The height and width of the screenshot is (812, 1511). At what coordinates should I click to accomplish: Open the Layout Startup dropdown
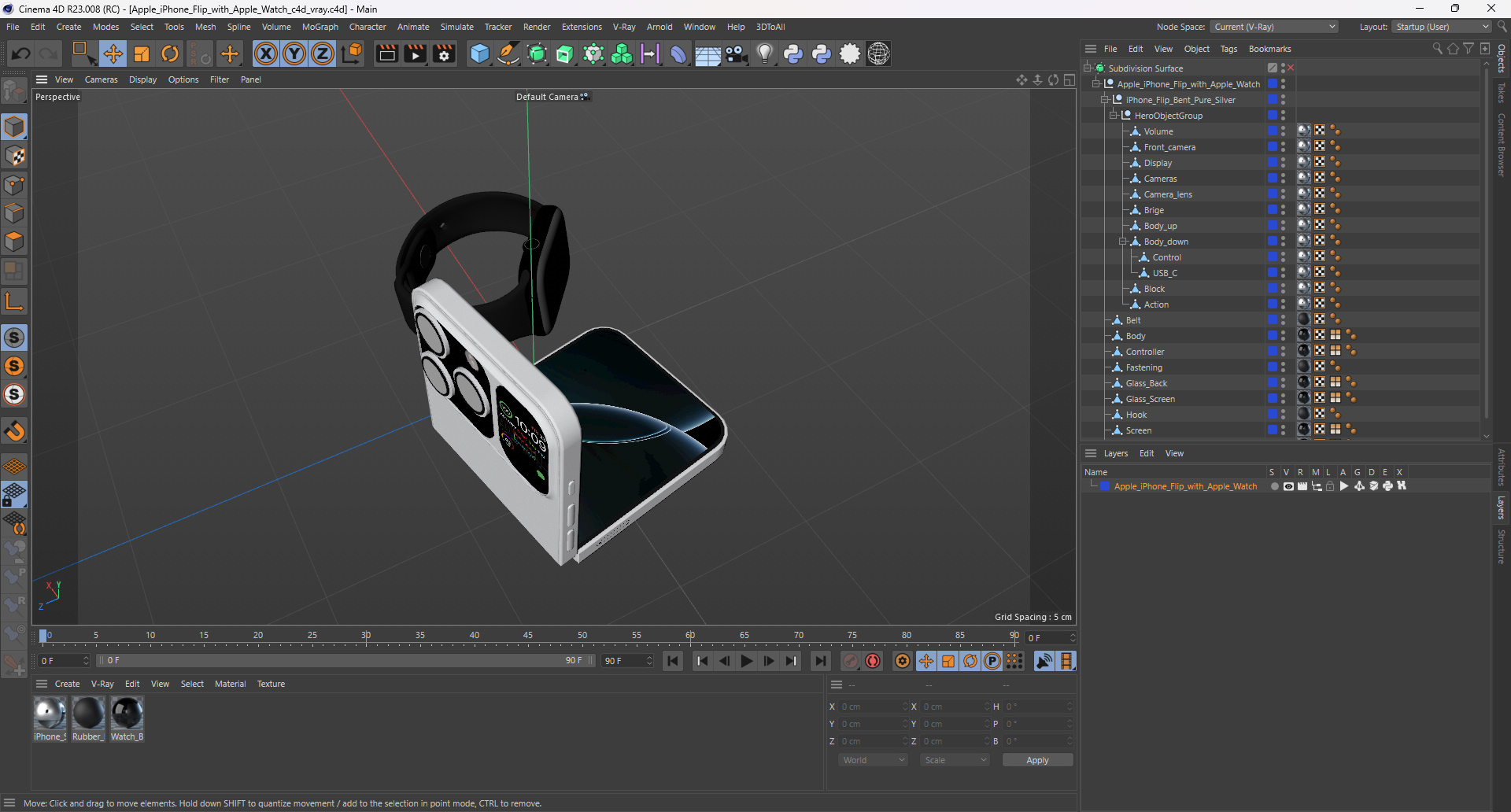pyautogui.click(x=1442, y=27)
